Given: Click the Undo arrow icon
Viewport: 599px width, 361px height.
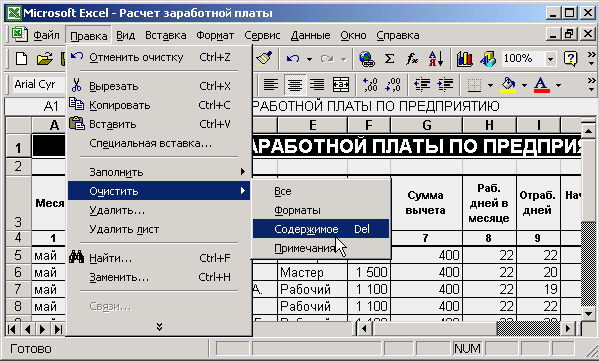Looking at the screenshot, I should (x=293, y=59).
